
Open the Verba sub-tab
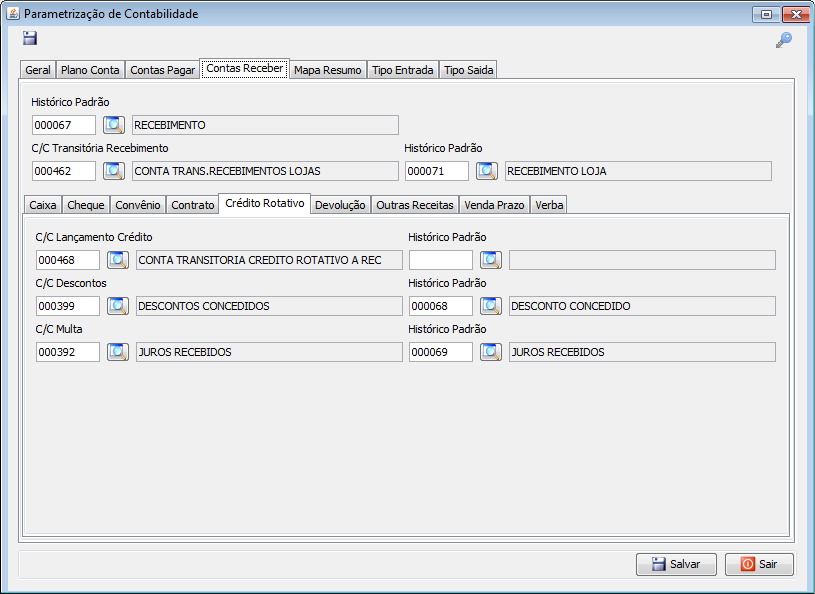549,205
